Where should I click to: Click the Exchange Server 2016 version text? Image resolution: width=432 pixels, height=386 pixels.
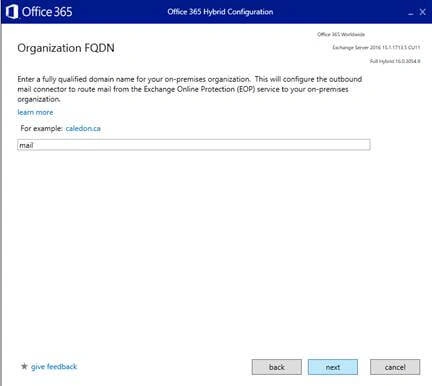tap(376, 48)
